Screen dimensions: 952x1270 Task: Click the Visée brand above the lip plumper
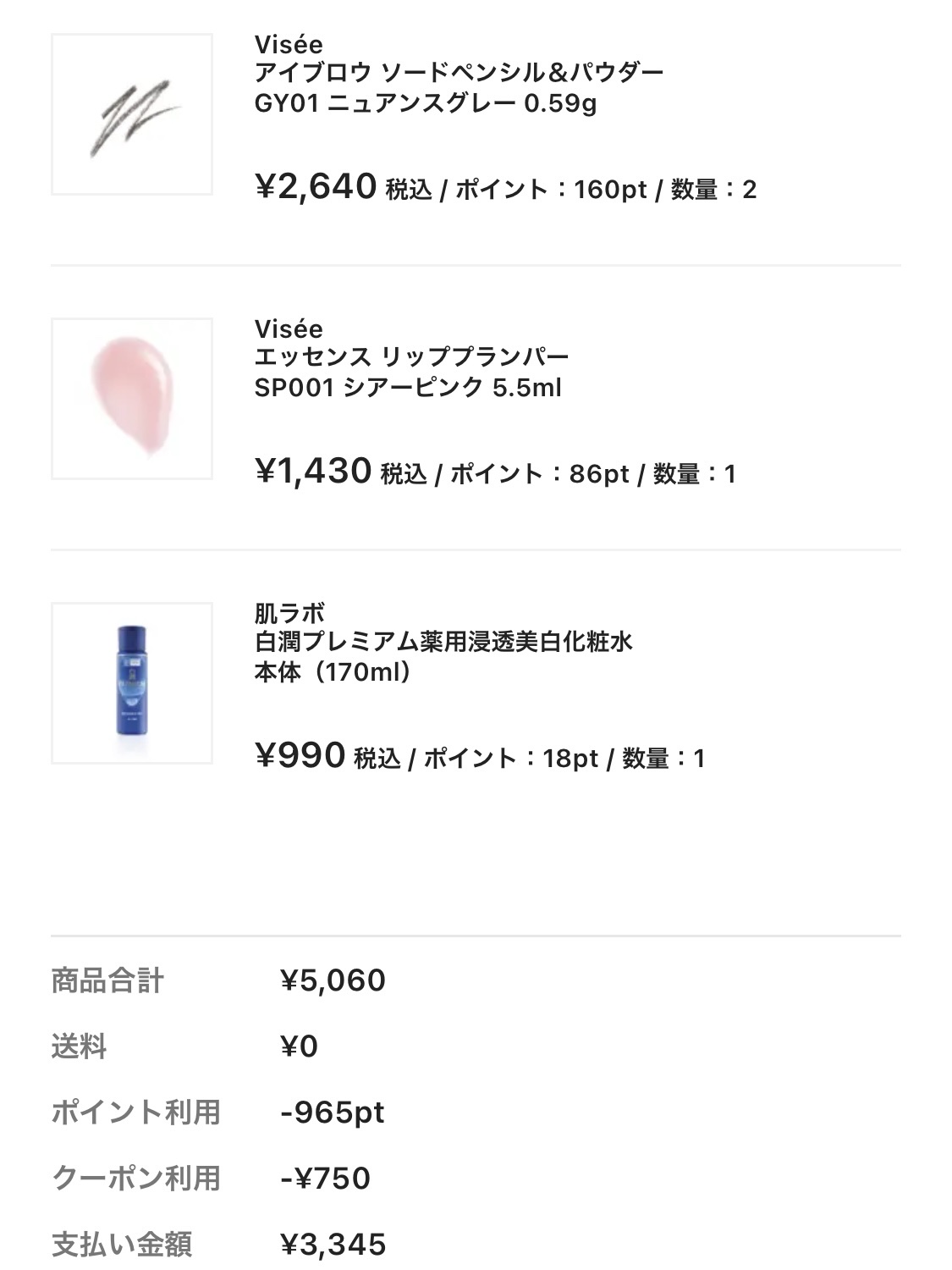click(289, 329)
